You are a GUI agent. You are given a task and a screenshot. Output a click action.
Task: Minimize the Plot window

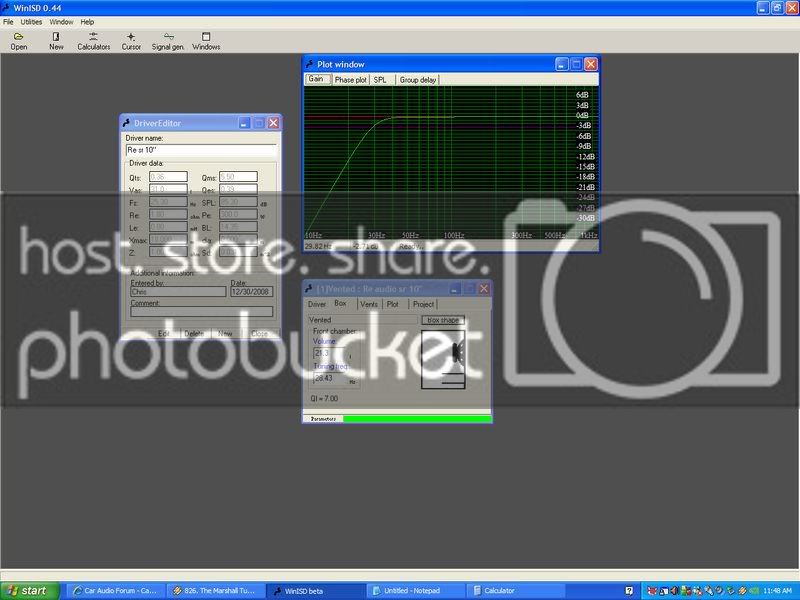562,64
